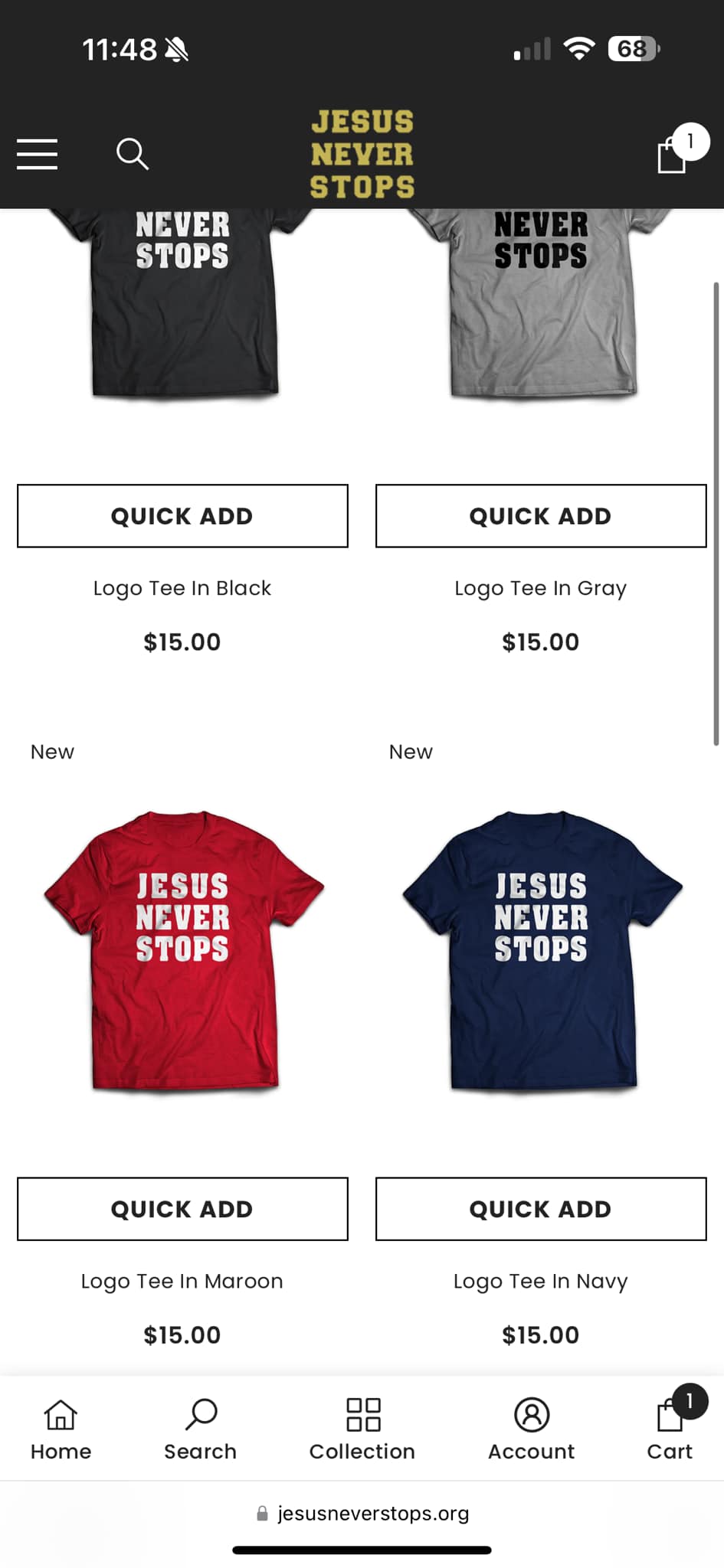This screenshot has height=1568, width=724.
Task: Open the Collection tab
Action: (362, 1429)
